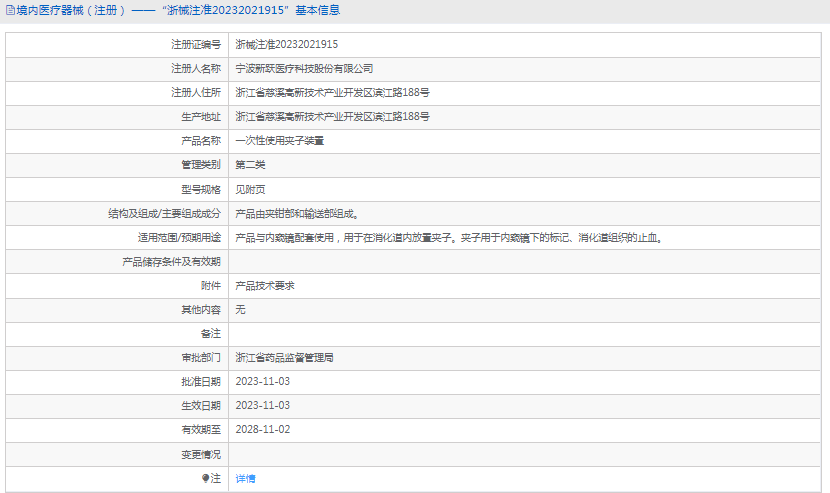The image size is (830, 493).
Task: Click the product name 一次性使用夹子装置
Action: (279, 141)
